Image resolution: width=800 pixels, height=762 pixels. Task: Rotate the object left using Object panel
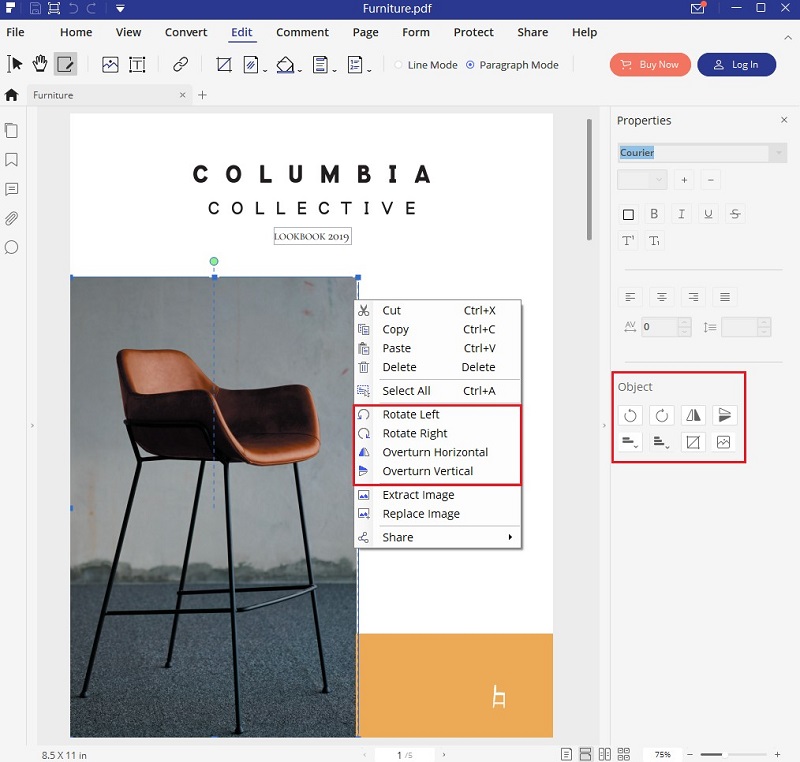[630, 415]
